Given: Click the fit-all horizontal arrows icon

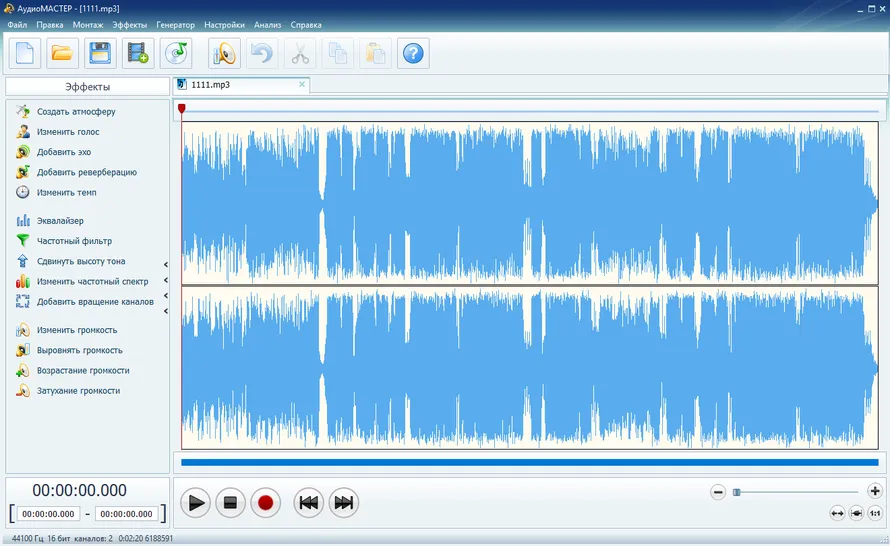Looking at the screenshot, I should pos(837,514).
